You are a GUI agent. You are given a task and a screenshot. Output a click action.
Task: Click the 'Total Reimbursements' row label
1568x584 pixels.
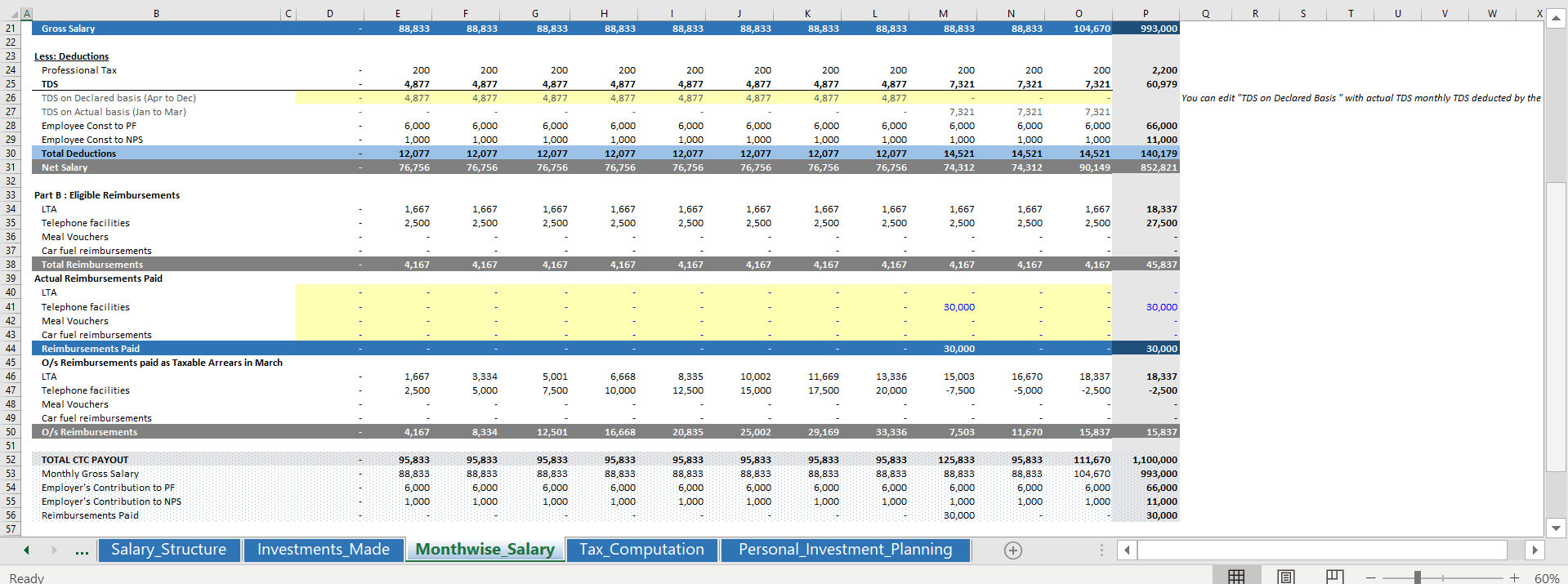click(92, 265)
